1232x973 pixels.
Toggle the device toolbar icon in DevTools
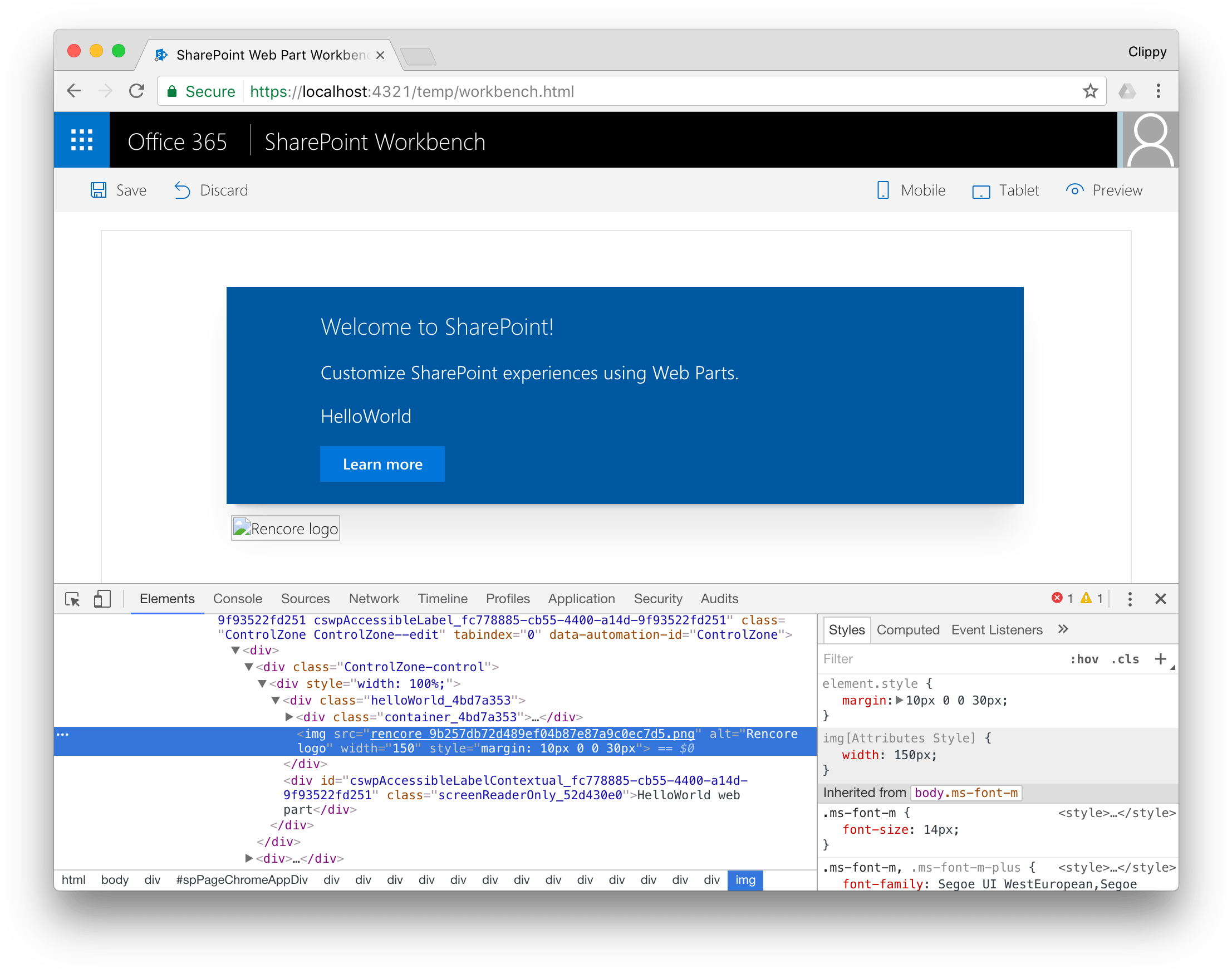pos(102,599)
